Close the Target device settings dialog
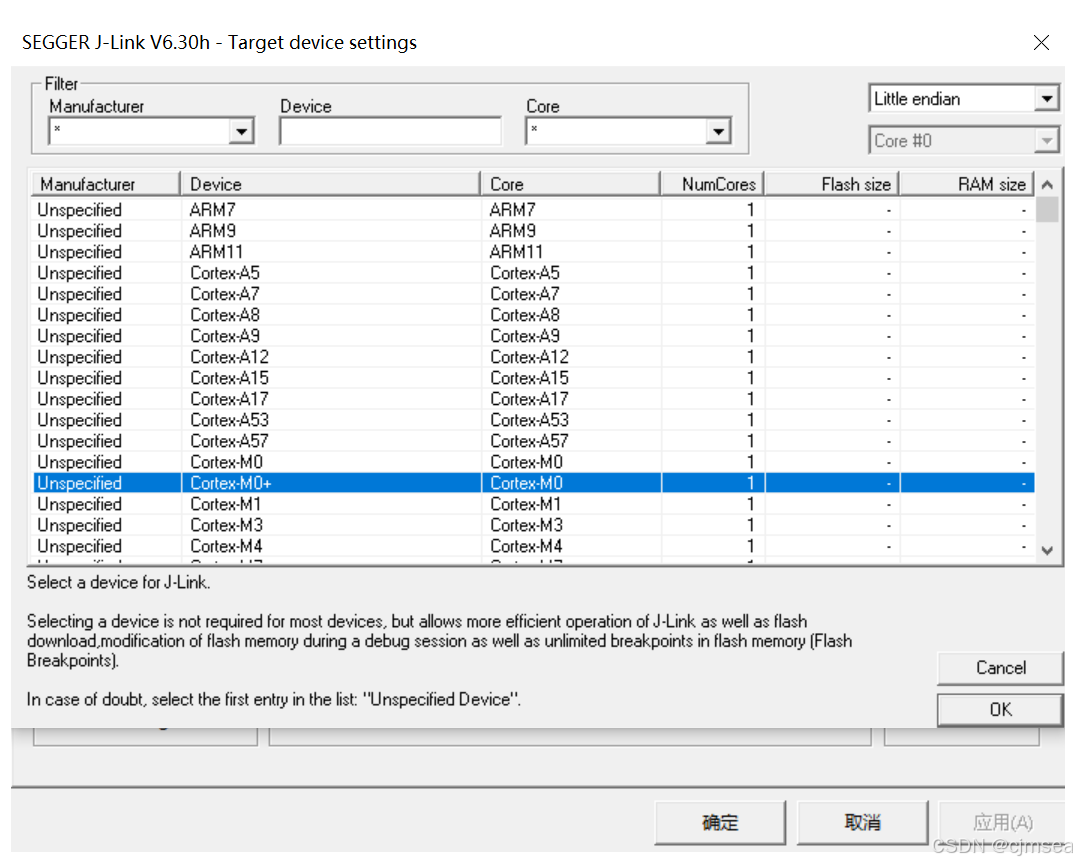The height and width of the screenshot is (863, 1077). coord(1041,43)
